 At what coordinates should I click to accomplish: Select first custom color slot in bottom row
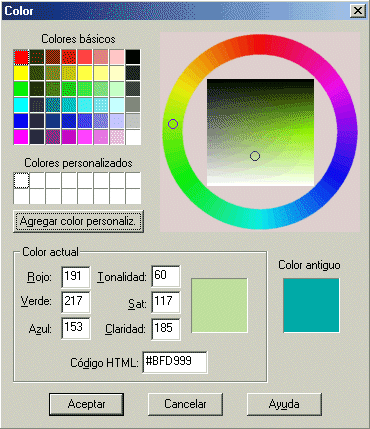coord(21,196)
